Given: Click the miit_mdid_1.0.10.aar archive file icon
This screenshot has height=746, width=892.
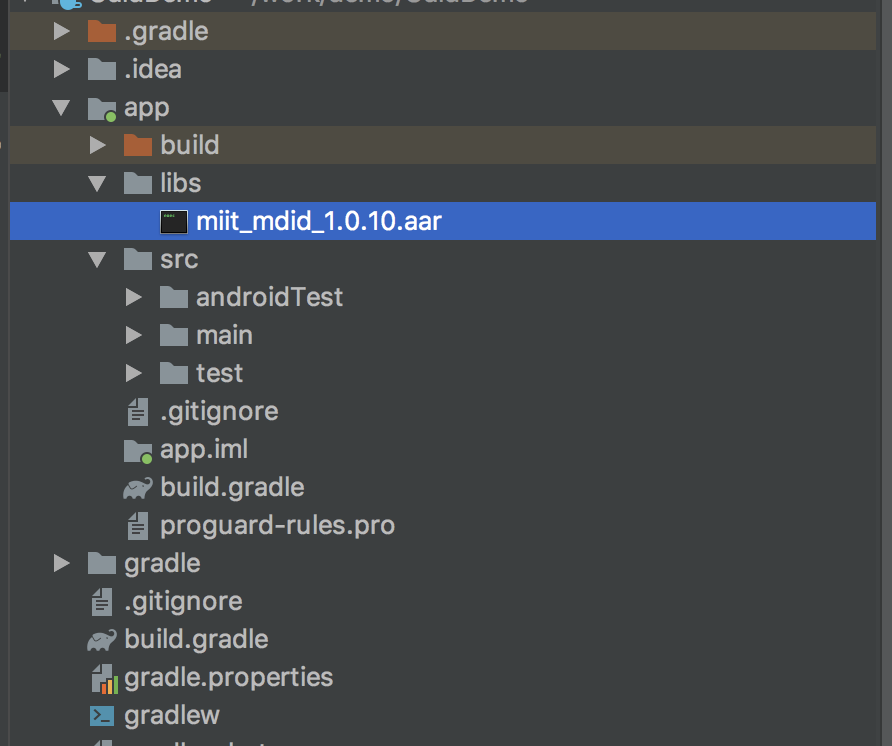Looking at the screenshot, I should [174, 222].
